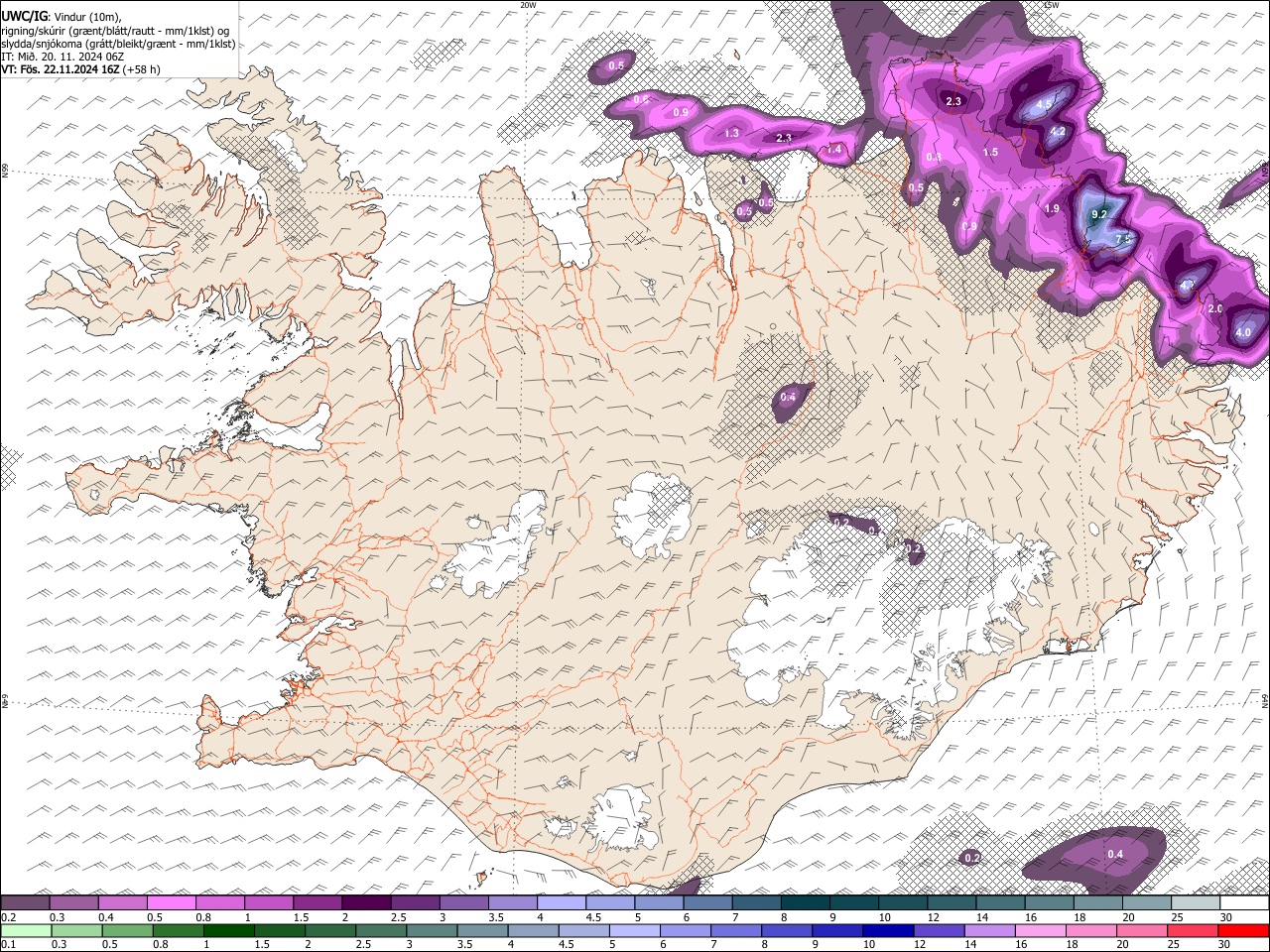This screenshot has width=1270, height=952.
Task: Pick the snow scale swatch starting at 2
Action: pyautogui.click(x=366, y=903)
